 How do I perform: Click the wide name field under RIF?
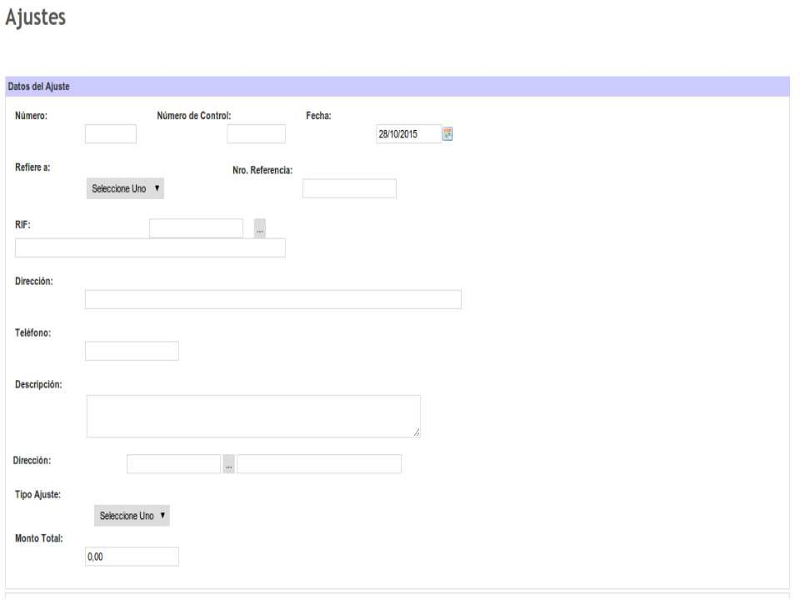click(x=150, y=248)
